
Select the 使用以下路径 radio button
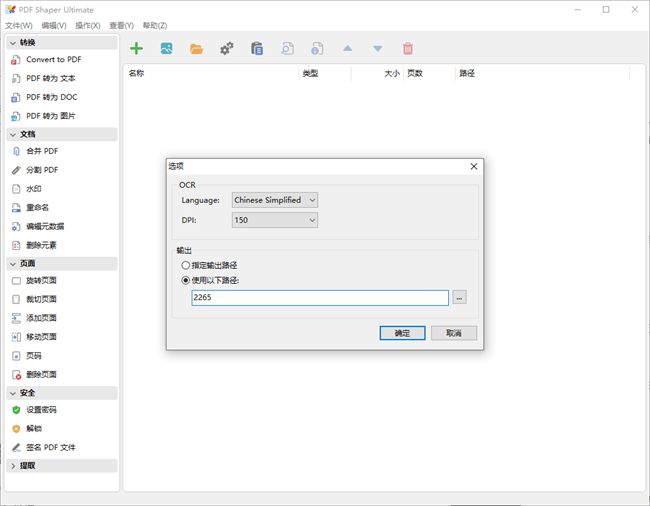(x=185, y=280)
